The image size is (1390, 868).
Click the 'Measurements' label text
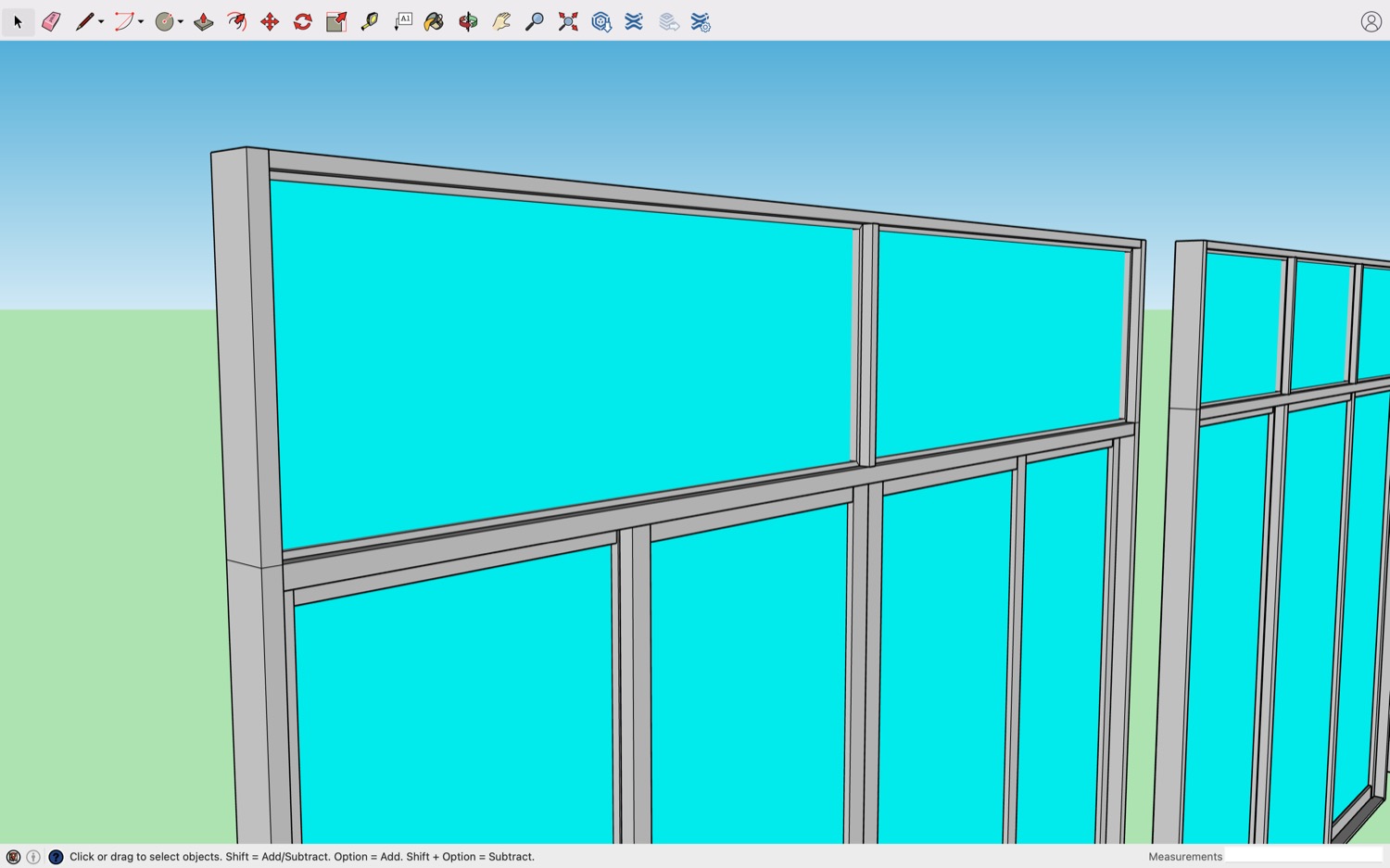1185,857
